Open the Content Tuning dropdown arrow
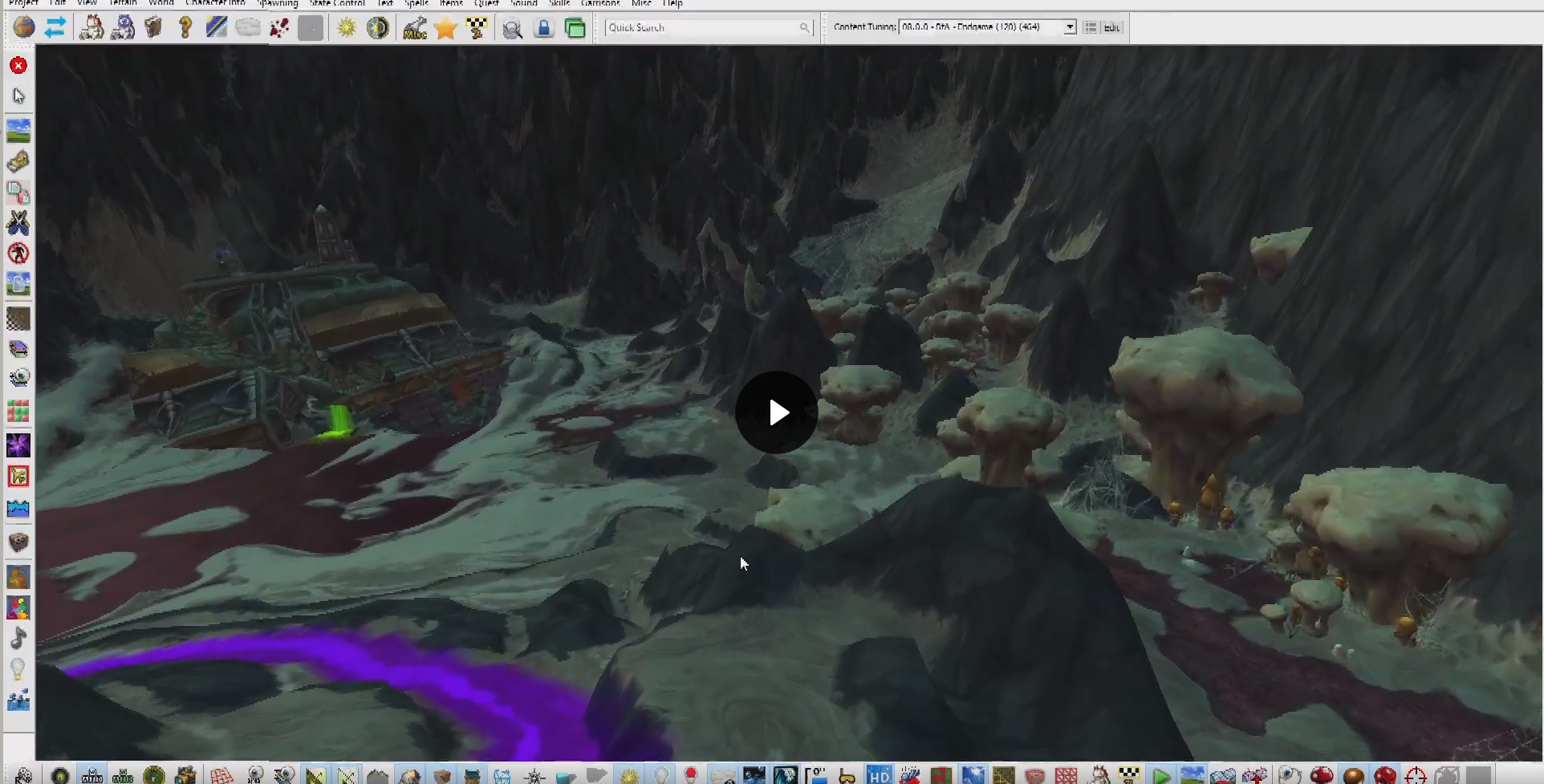The height and width of the screenshot is (784, 1544). pyautogui.click(x=1070, y=27)
